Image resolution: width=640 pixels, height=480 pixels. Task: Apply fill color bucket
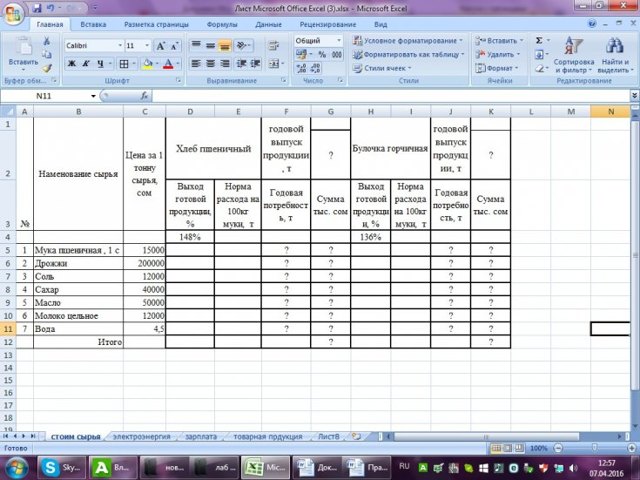(148, 64)
